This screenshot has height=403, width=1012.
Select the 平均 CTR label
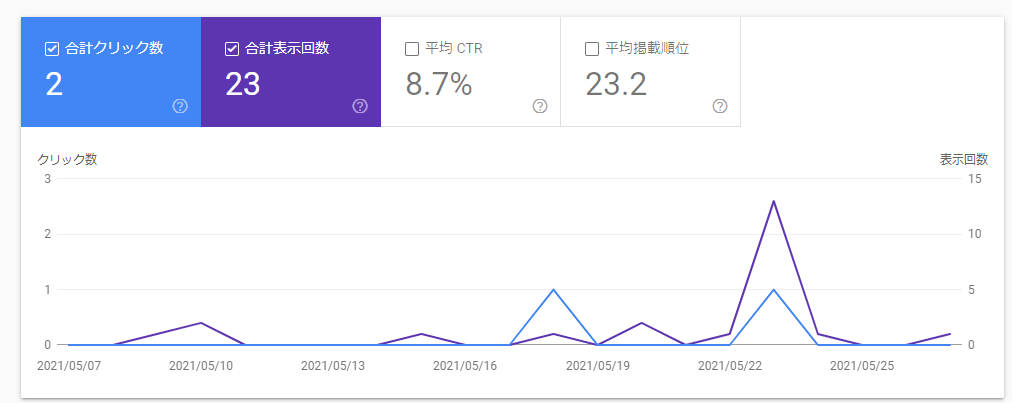tap(454, 49)
